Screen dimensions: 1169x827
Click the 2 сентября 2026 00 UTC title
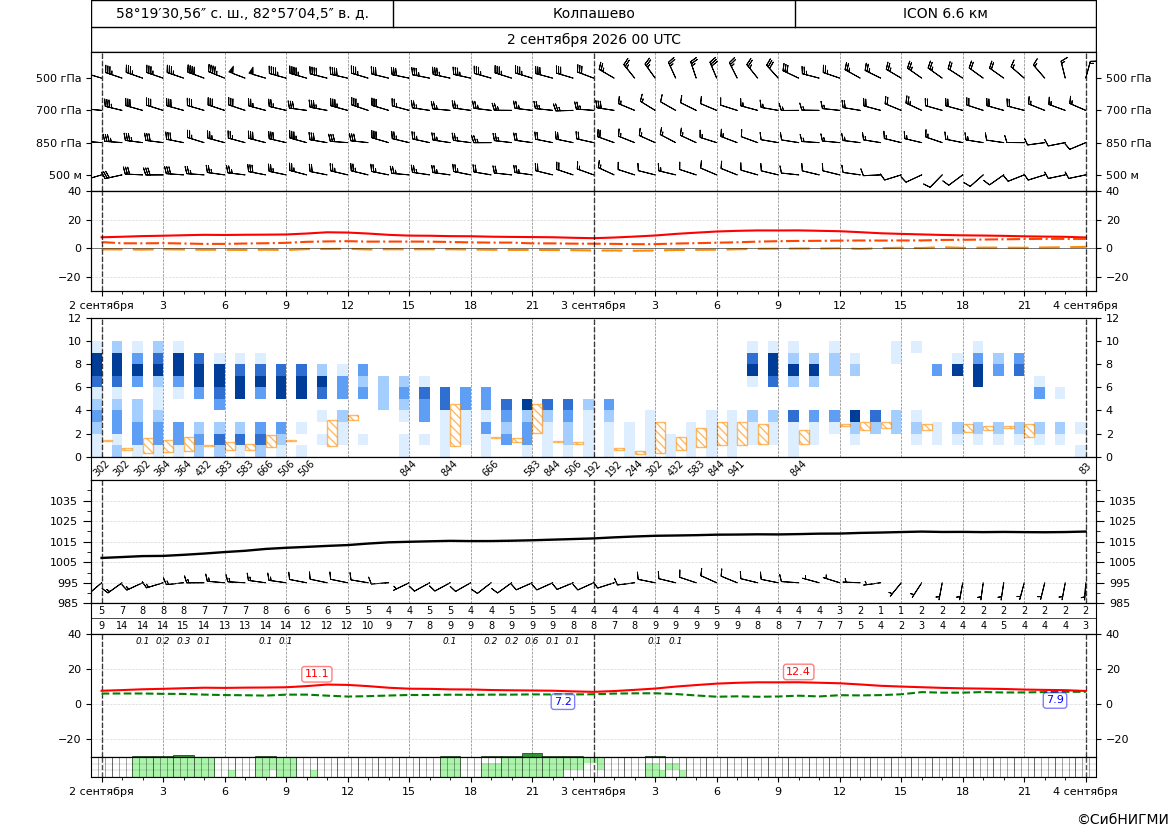click(x=593, y=40)
